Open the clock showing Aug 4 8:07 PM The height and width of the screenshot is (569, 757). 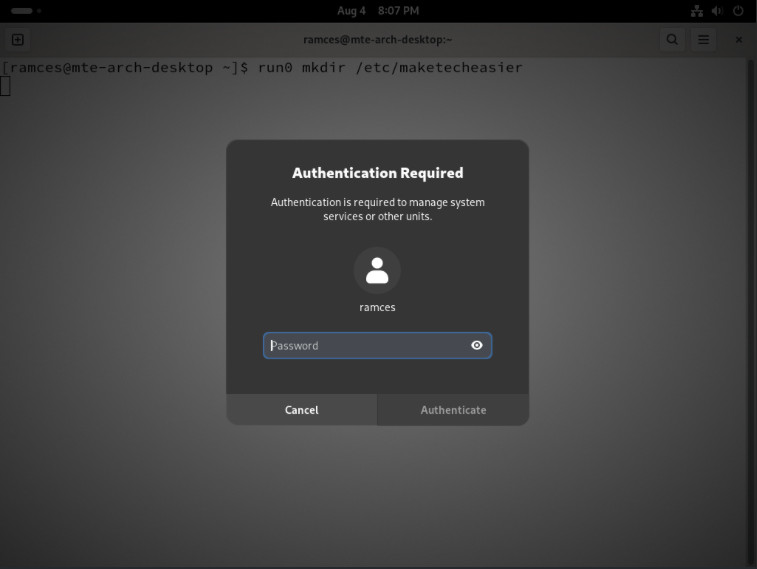pos(378,11)
